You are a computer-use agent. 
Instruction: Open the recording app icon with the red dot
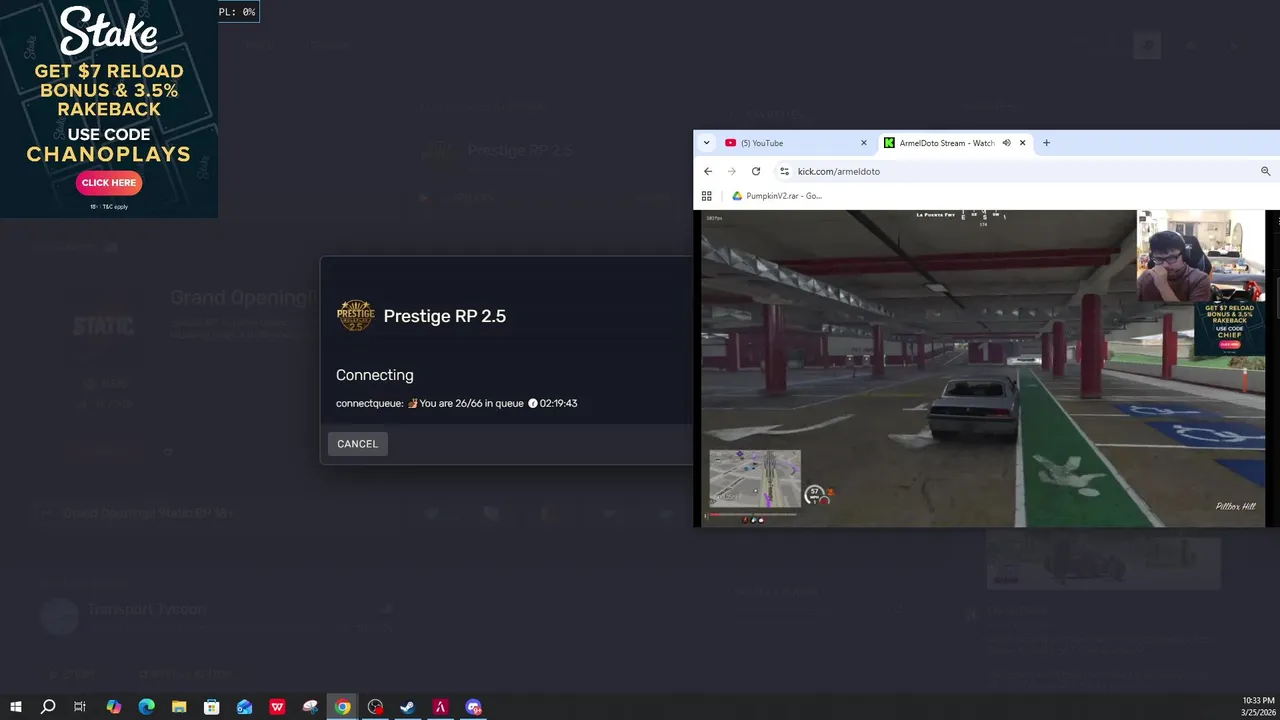(375, 707)
